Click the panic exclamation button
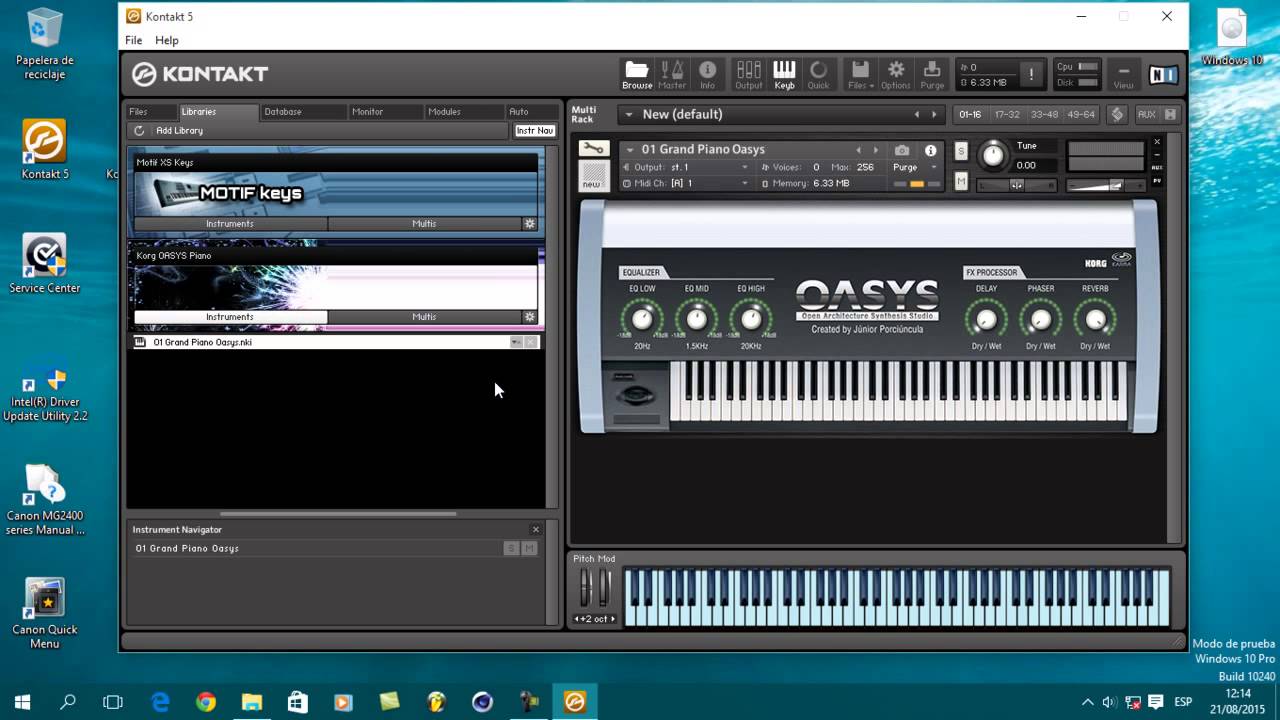1280x720 pixels. point(1031,75)
